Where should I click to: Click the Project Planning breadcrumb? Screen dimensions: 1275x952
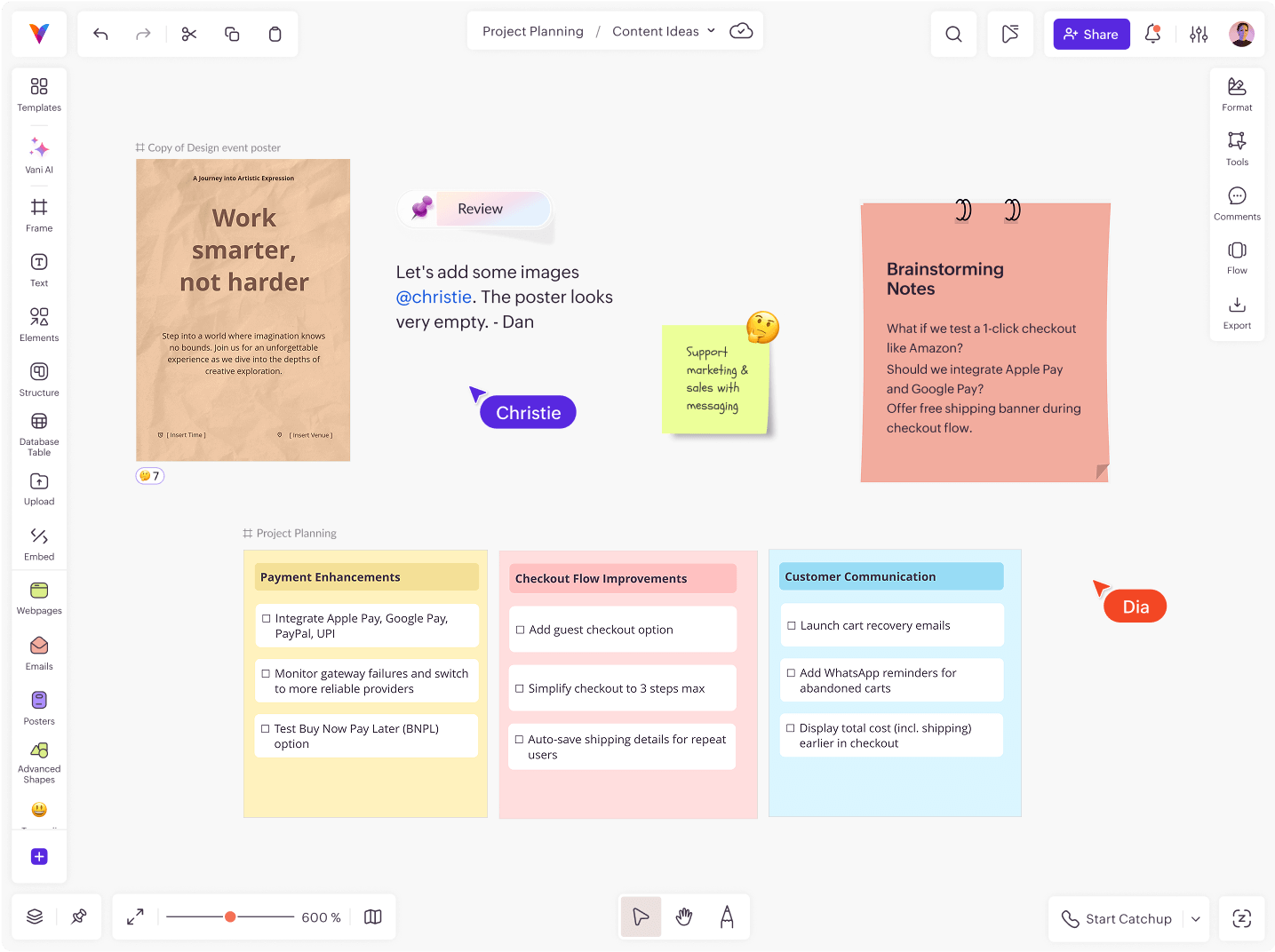point(531,30)
